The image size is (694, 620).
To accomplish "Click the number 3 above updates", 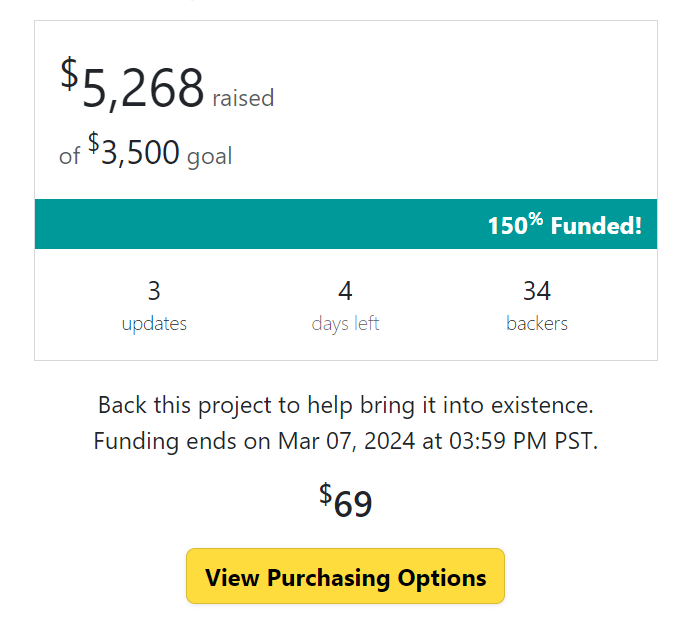I will [x=154, y=291].
